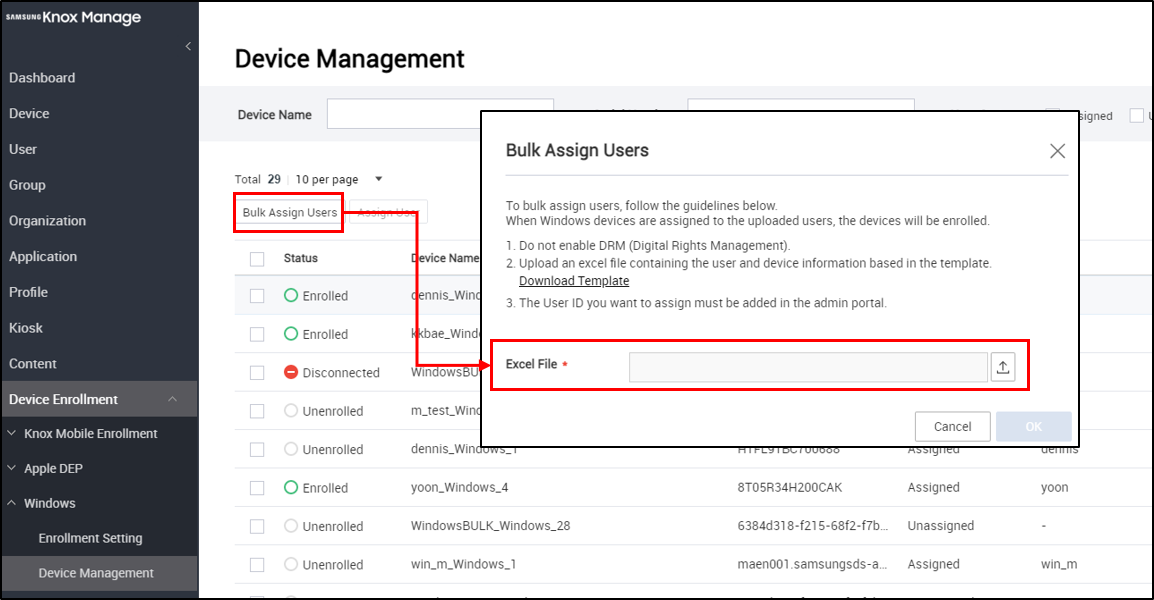Check the WindowsBULK_Windows_28 row checkbox
The width and height of the screenshot is (1154, 600).
[257, 526]
